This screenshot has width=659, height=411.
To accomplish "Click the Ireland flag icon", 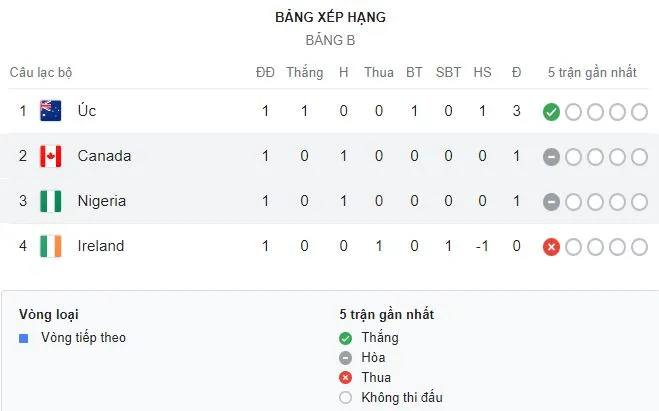I will click(x=51, y=246).
